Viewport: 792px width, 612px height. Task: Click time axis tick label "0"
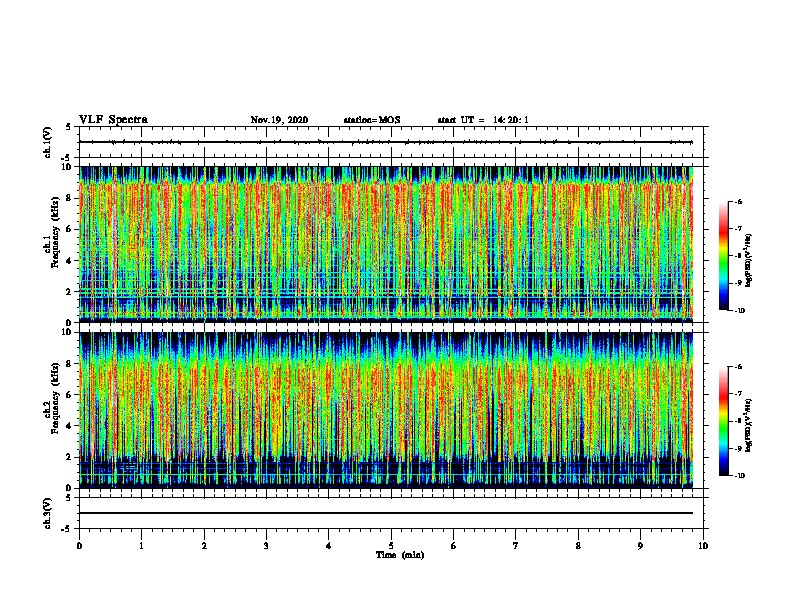pyautogui.click(x=79, y=546)
